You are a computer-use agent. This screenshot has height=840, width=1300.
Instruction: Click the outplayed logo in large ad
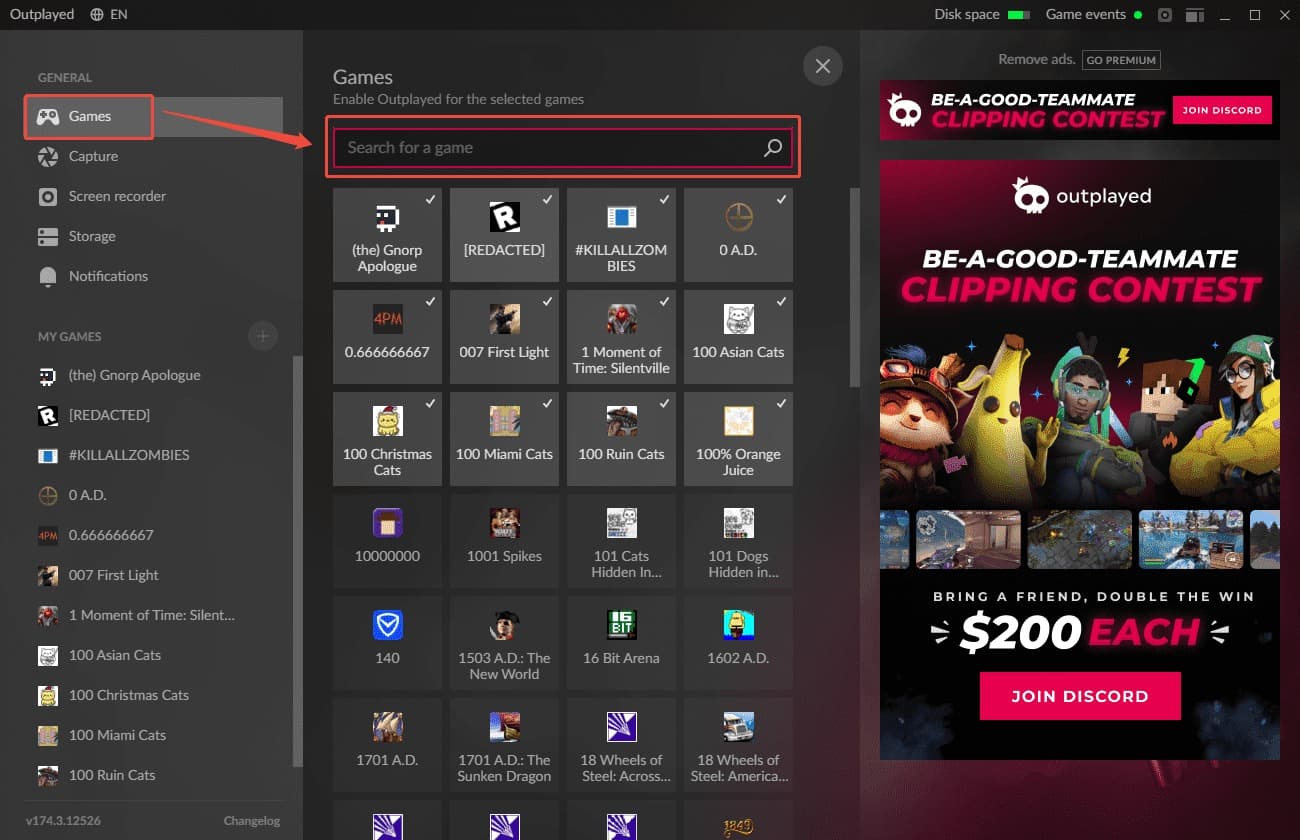point(1080,196)
